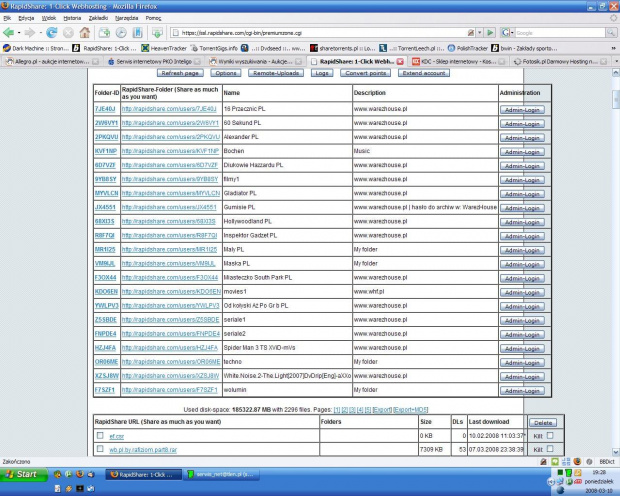Click the Refresh page button
This screenshot has height=496, width=620.
coord(180,73)
